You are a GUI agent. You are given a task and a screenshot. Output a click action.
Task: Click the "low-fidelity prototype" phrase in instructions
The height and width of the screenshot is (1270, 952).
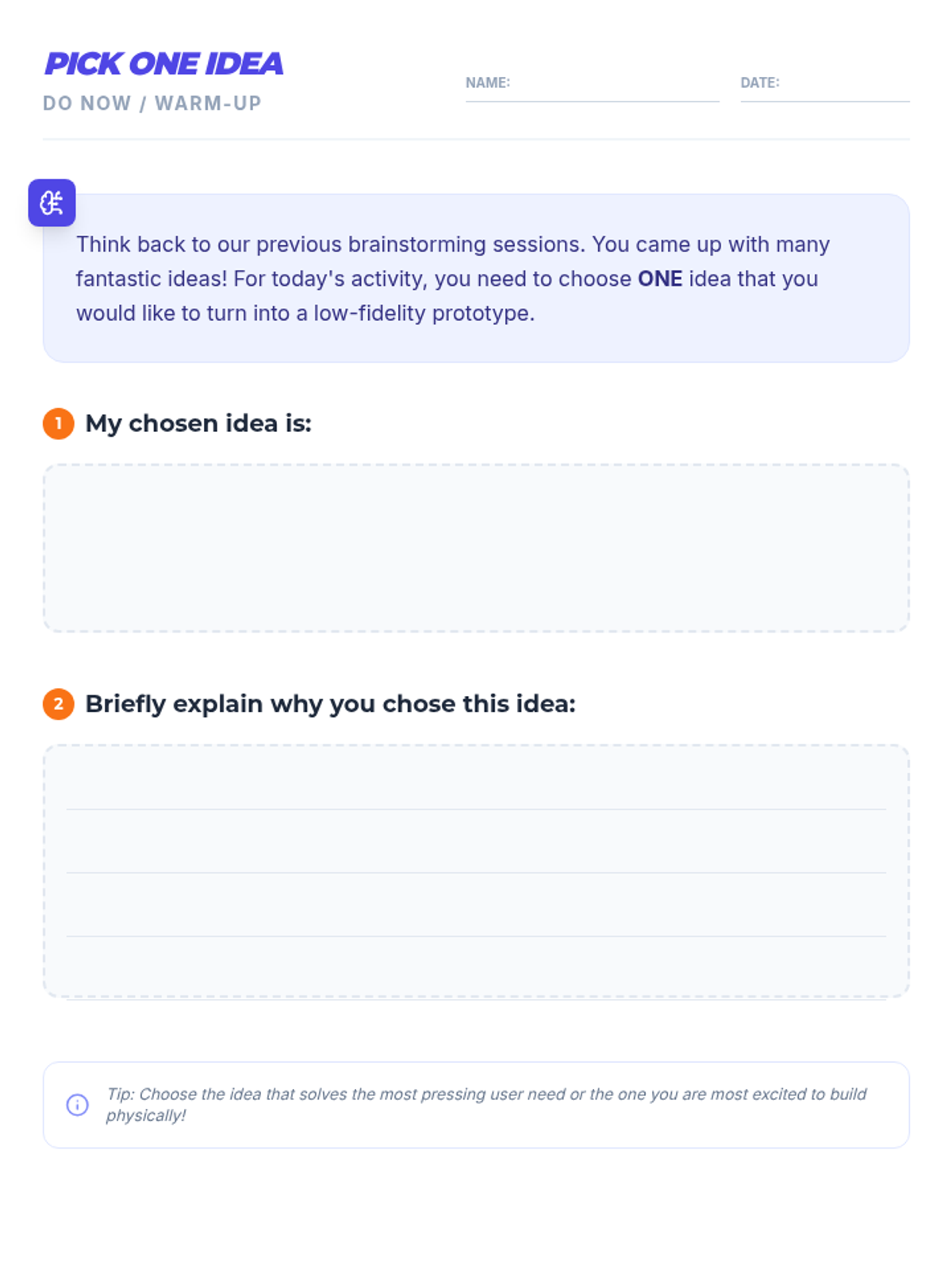[423, 313]
